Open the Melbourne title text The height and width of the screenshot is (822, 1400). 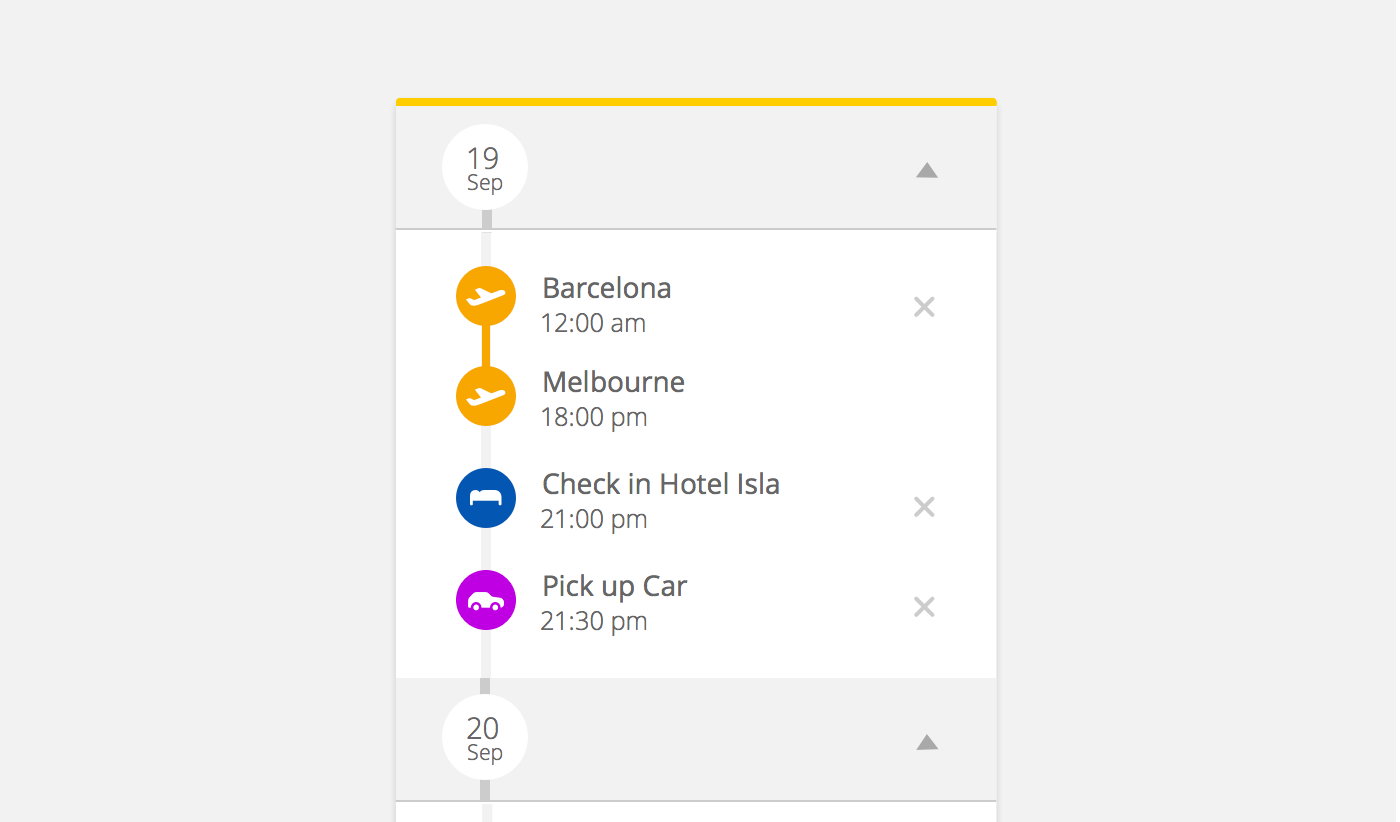pyautogui.click(x=613, y=382)
